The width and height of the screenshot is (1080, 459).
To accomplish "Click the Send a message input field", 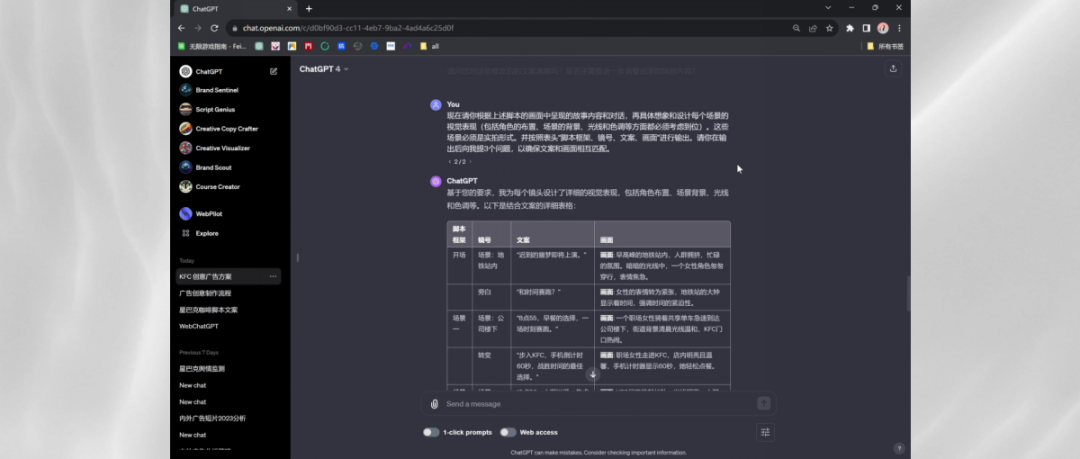I will coord(598,404).
